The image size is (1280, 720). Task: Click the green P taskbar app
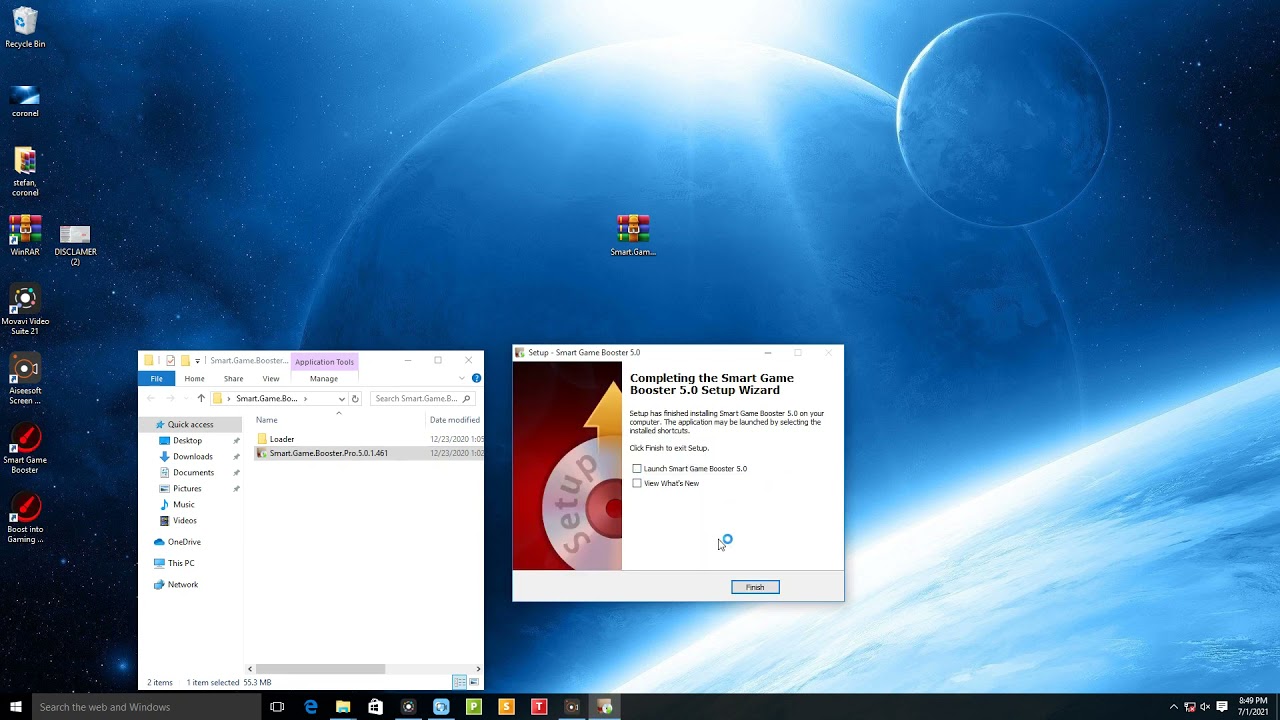pyautogui.click(x=474, y=707)
